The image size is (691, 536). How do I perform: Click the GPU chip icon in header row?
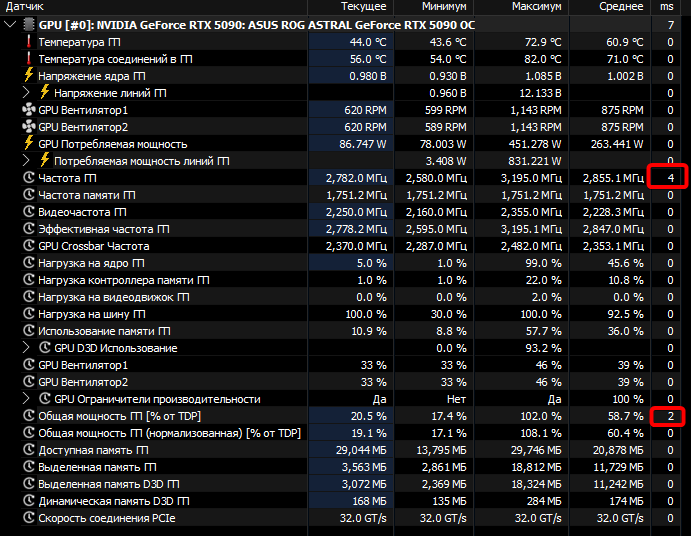coord(29,25)
